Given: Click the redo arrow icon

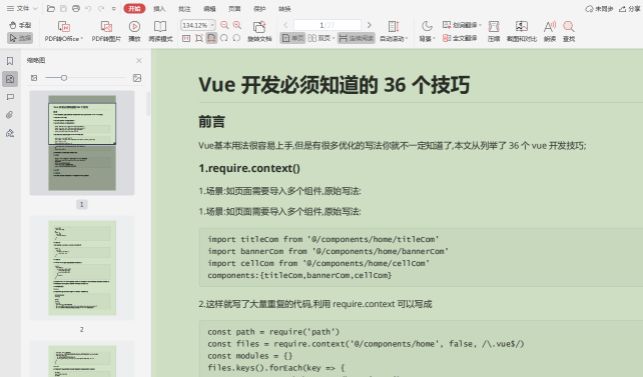Looking at the screenshot, I should pos(100,8).
